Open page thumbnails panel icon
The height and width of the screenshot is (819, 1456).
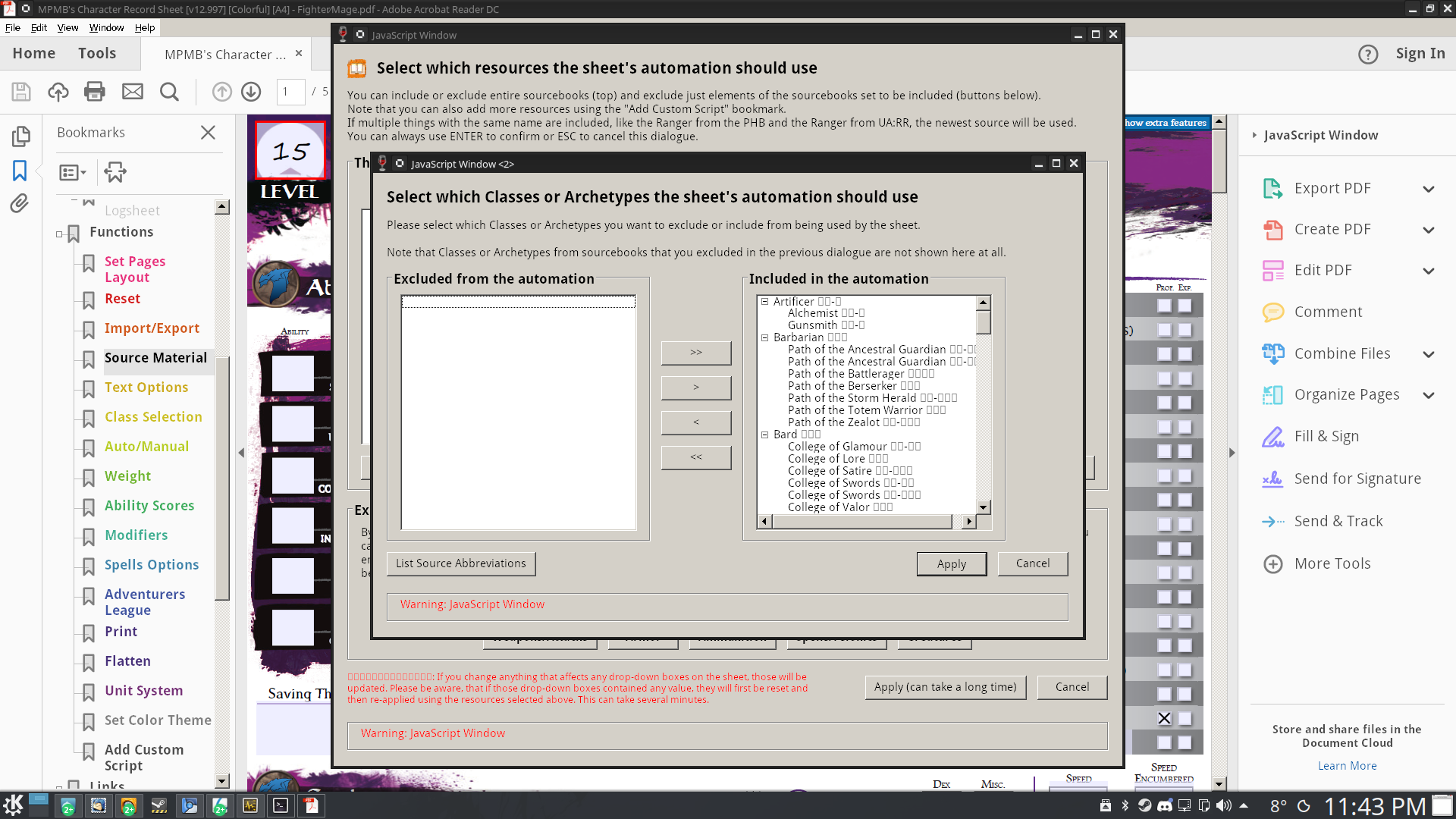click(x=20, y=136)
